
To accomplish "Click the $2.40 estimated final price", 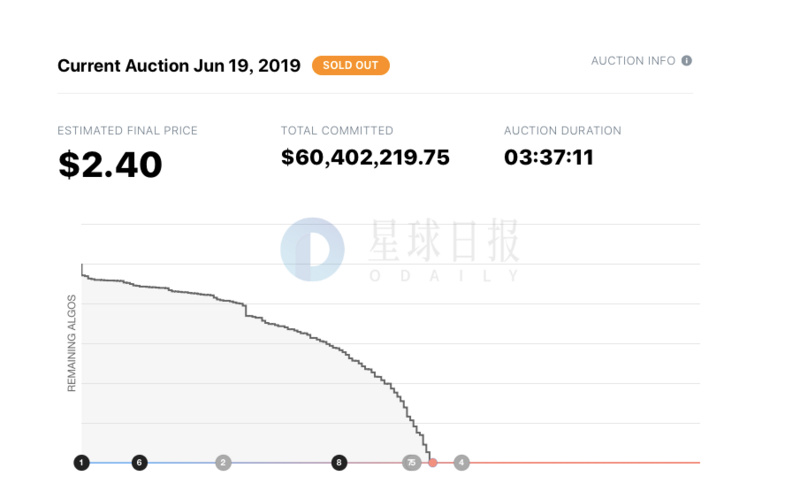I will point(110,164).
